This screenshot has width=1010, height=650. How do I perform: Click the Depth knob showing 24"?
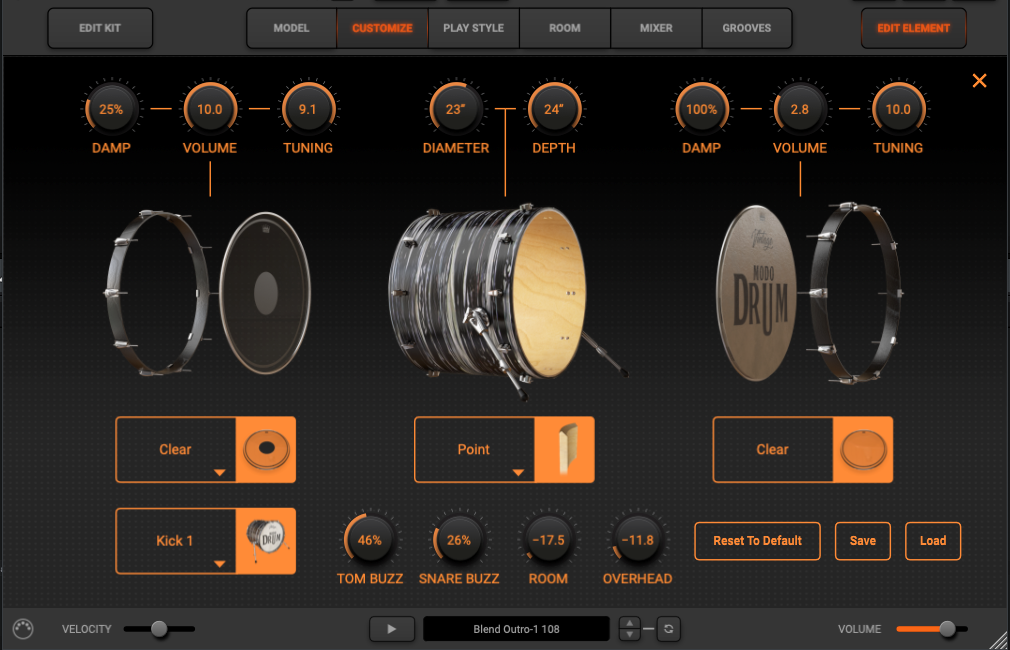[x=554, y=110]
